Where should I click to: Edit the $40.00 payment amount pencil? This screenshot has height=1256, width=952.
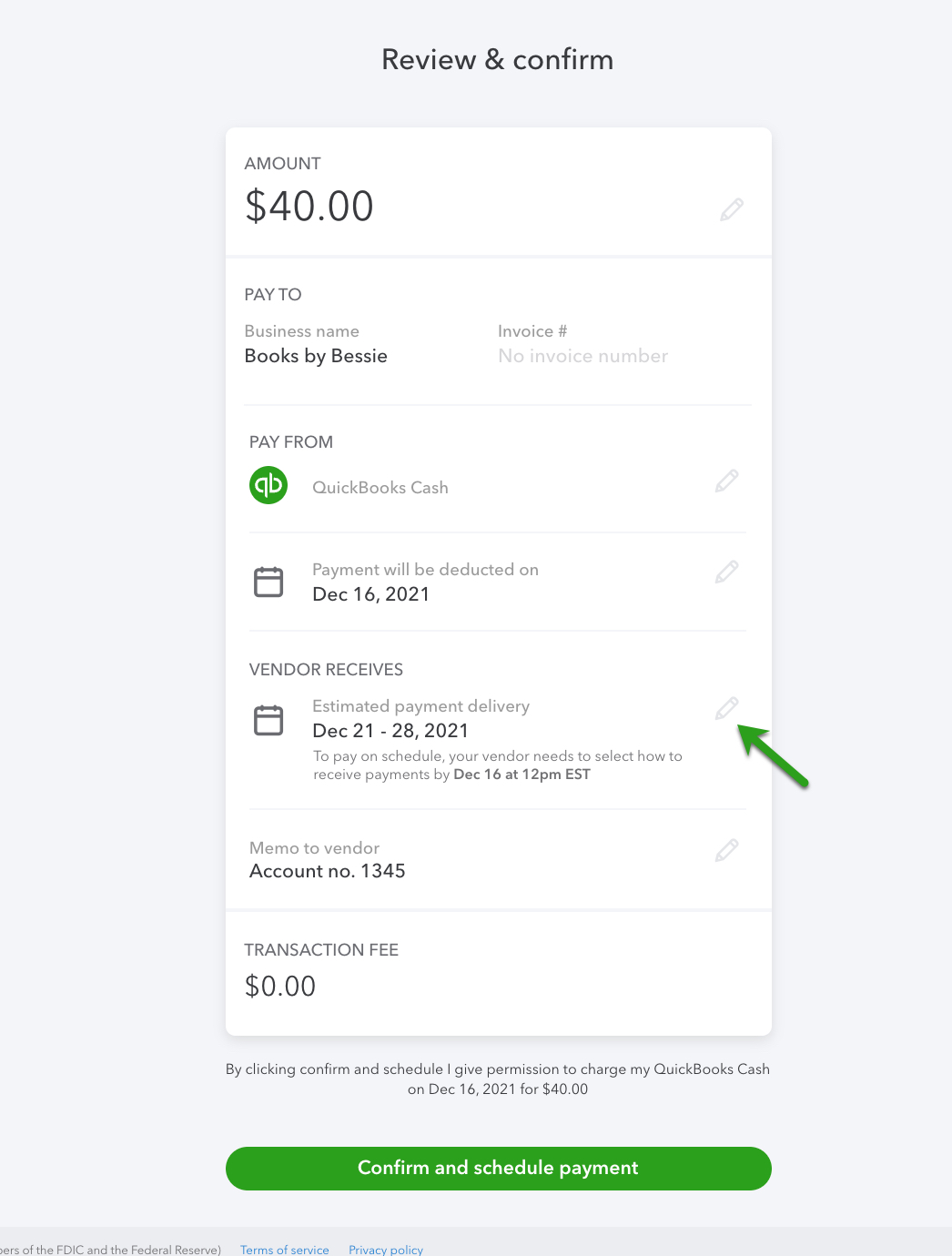[x=732, y=209]
